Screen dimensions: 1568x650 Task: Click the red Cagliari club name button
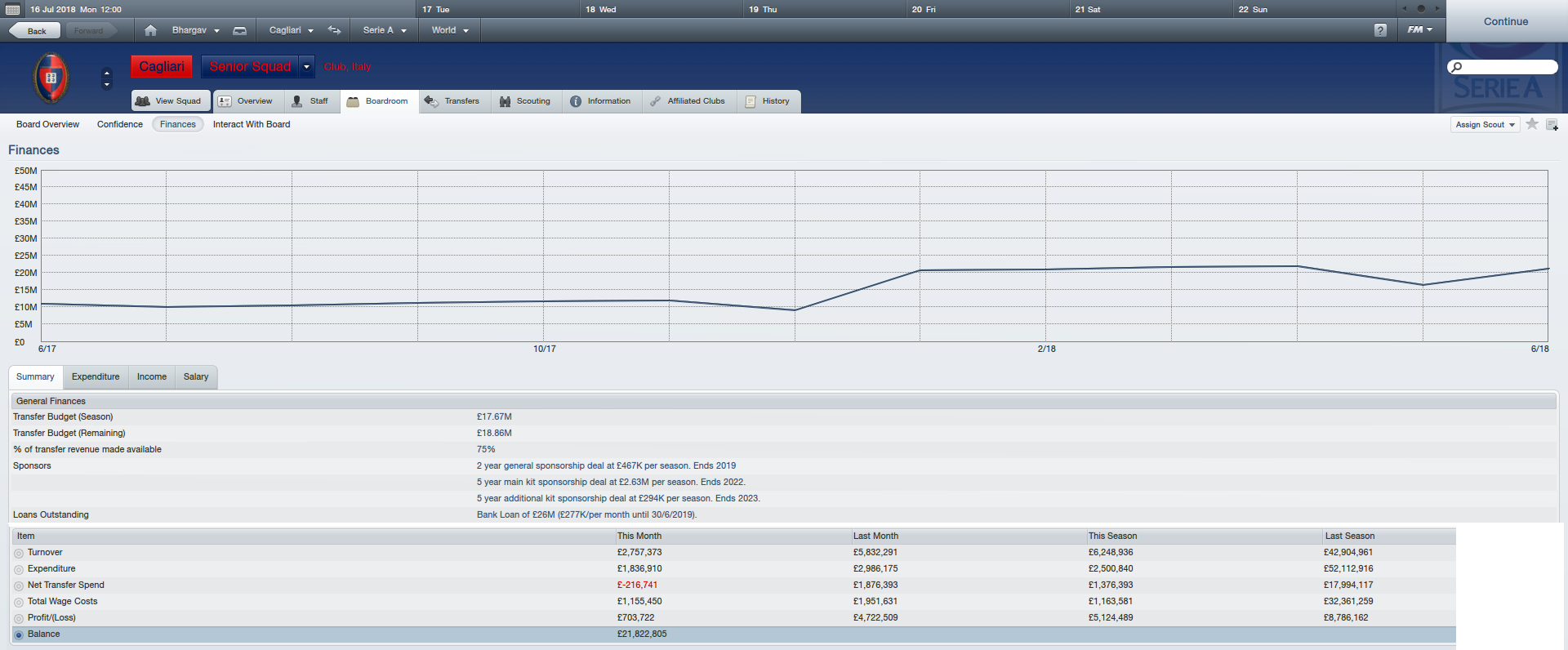coord(162,67)
